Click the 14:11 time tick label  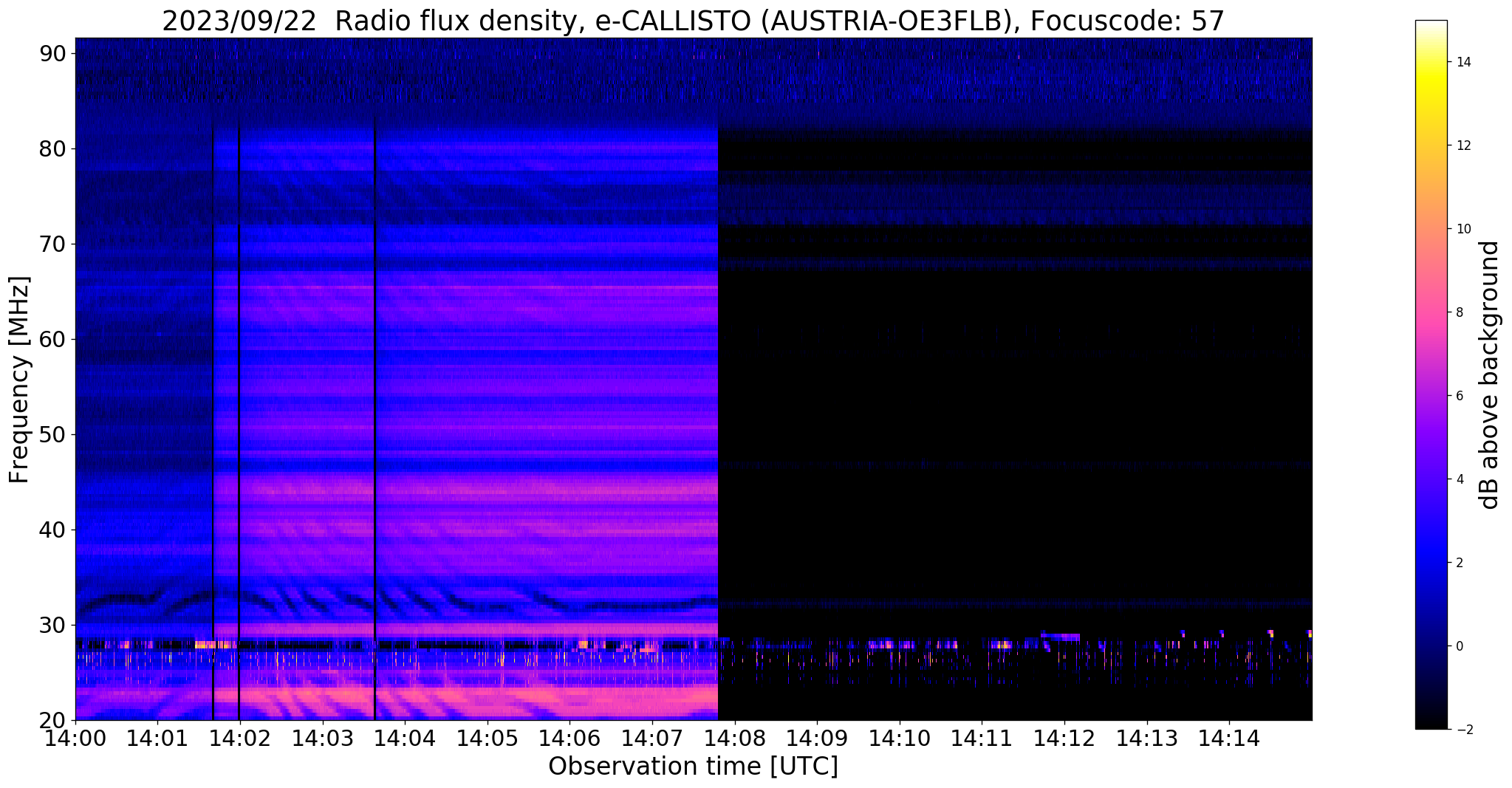(x=982, y=737)
